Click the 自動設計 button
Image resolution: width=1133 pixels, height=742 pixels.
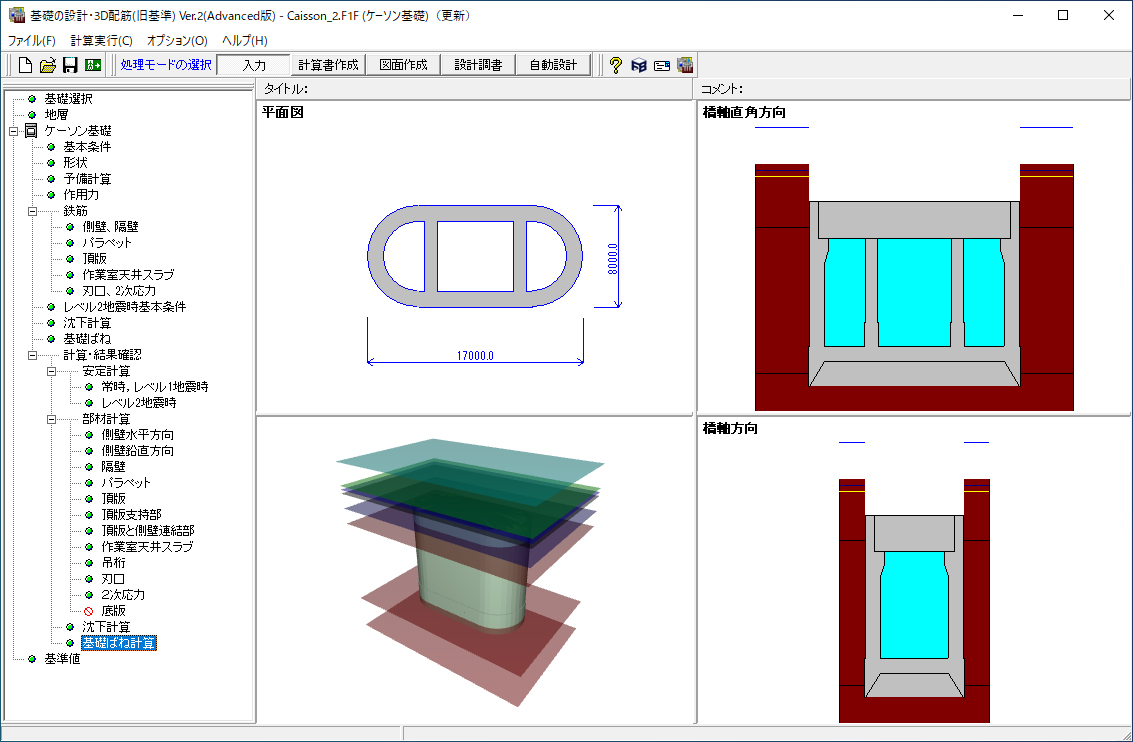pyautogui.click(x=553, y=65)
